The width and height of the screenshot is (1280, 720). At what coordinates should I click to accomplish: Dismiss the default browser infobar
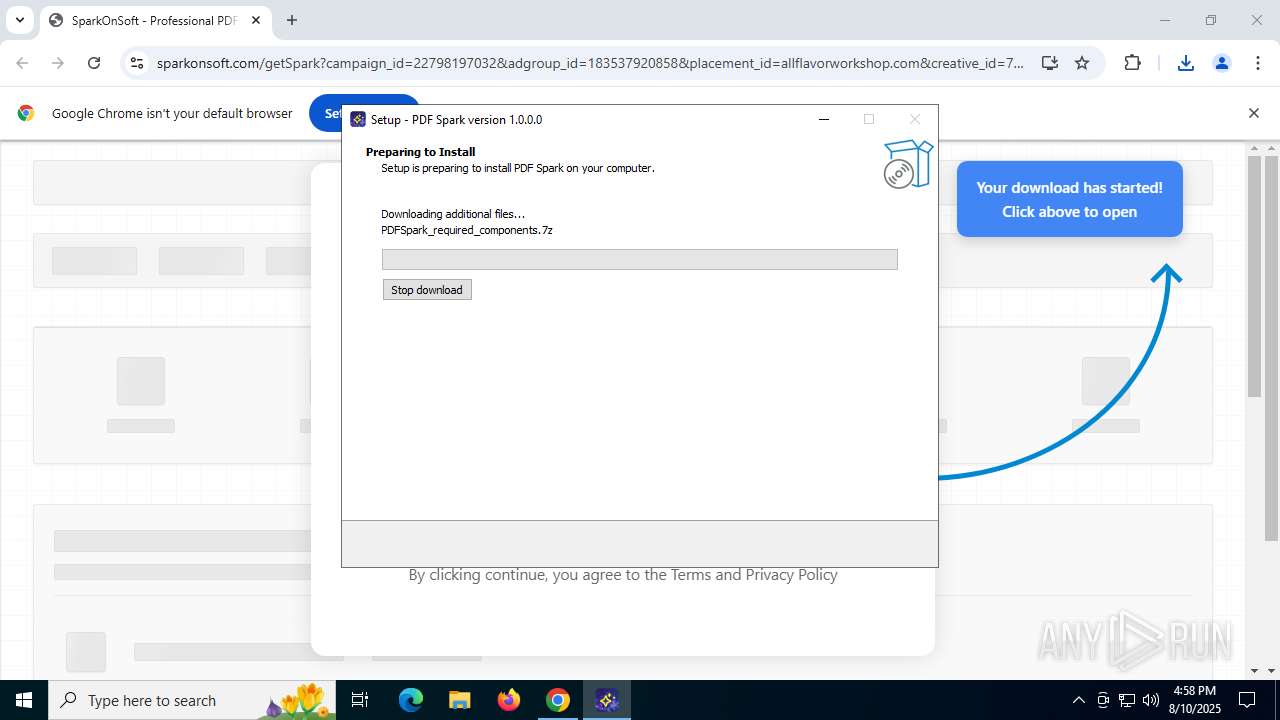(1254, 113)
